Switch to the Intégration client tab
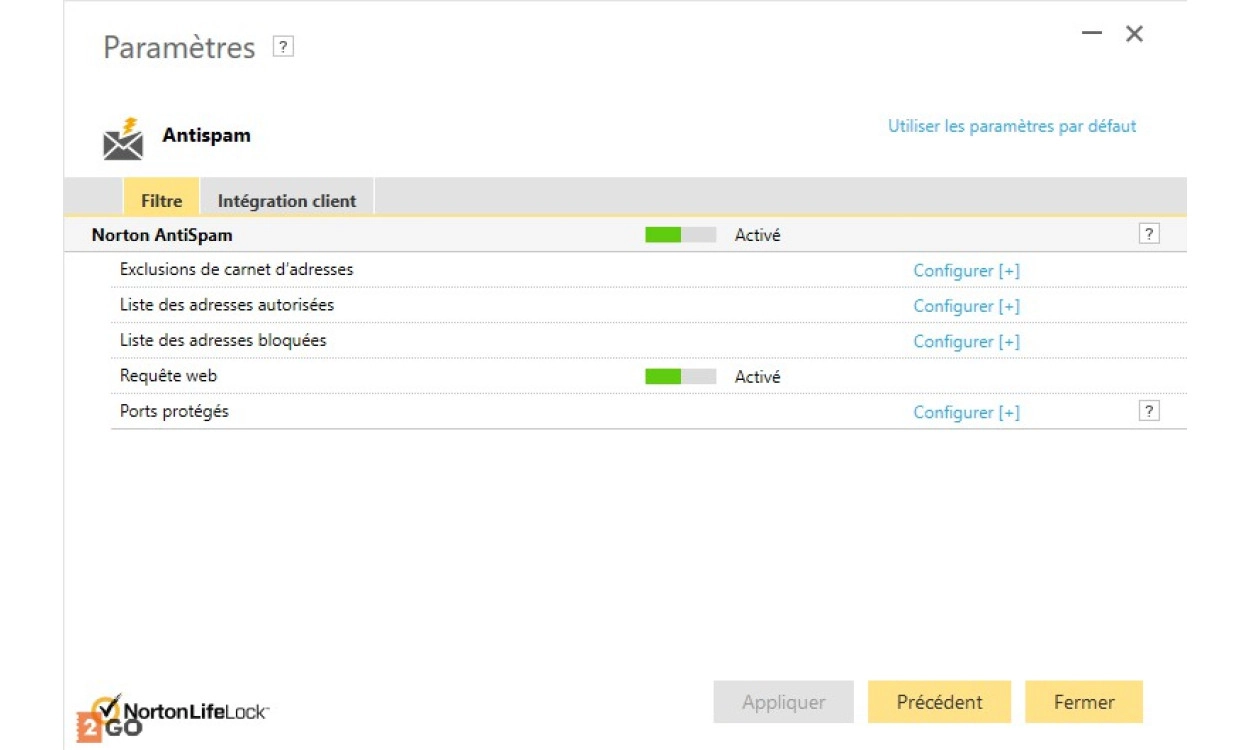Screen dimensions: 1250x750 pyautogui.click(x=287, y=200)
